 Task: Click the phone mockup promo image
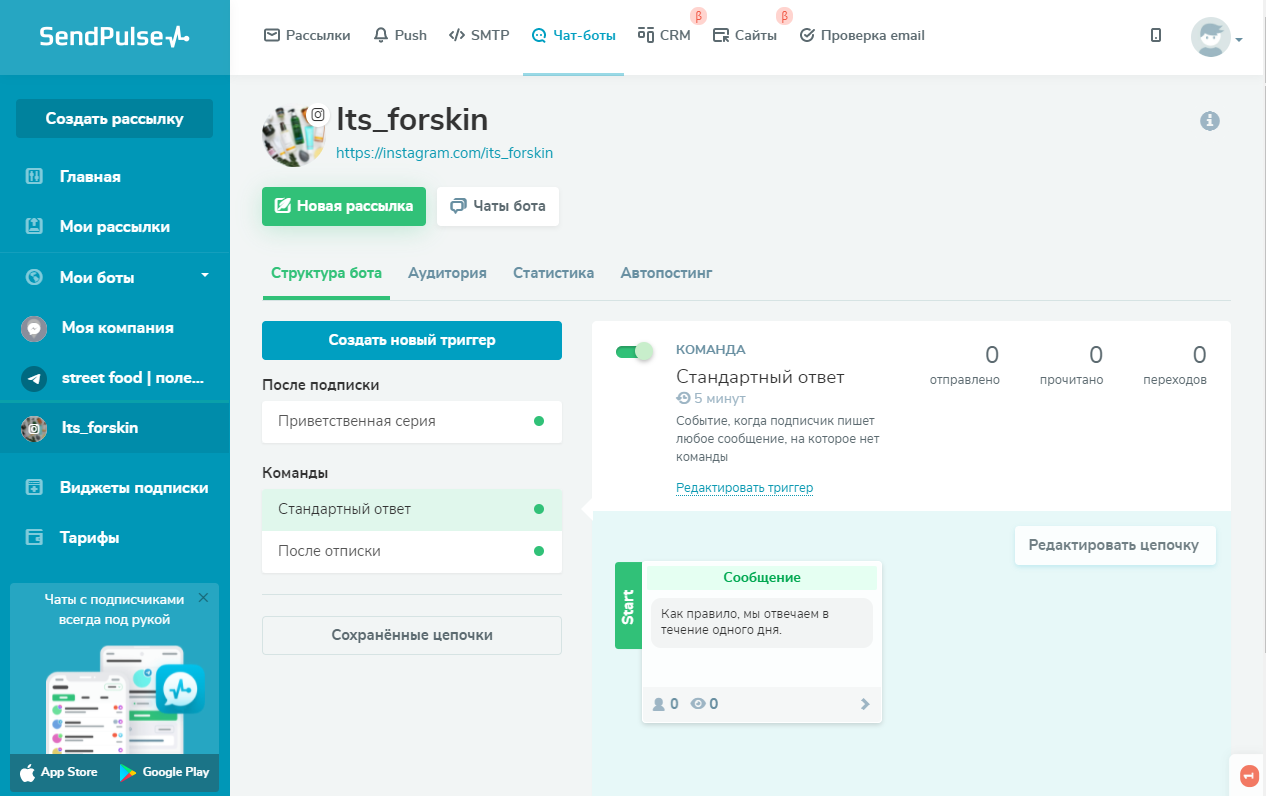pyautogui.click(x=124, y=698)
